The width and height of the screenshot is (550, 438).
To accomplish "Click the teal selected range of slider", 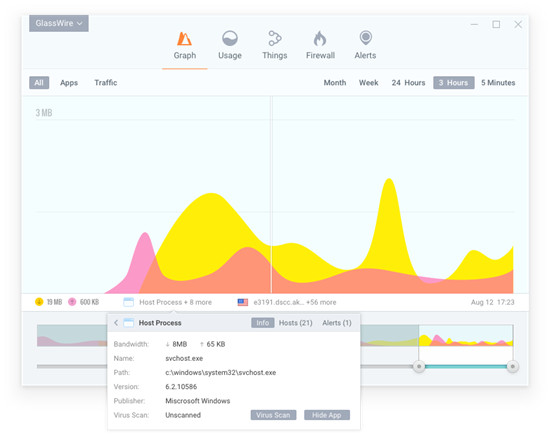I will click(x=466, y=366).
